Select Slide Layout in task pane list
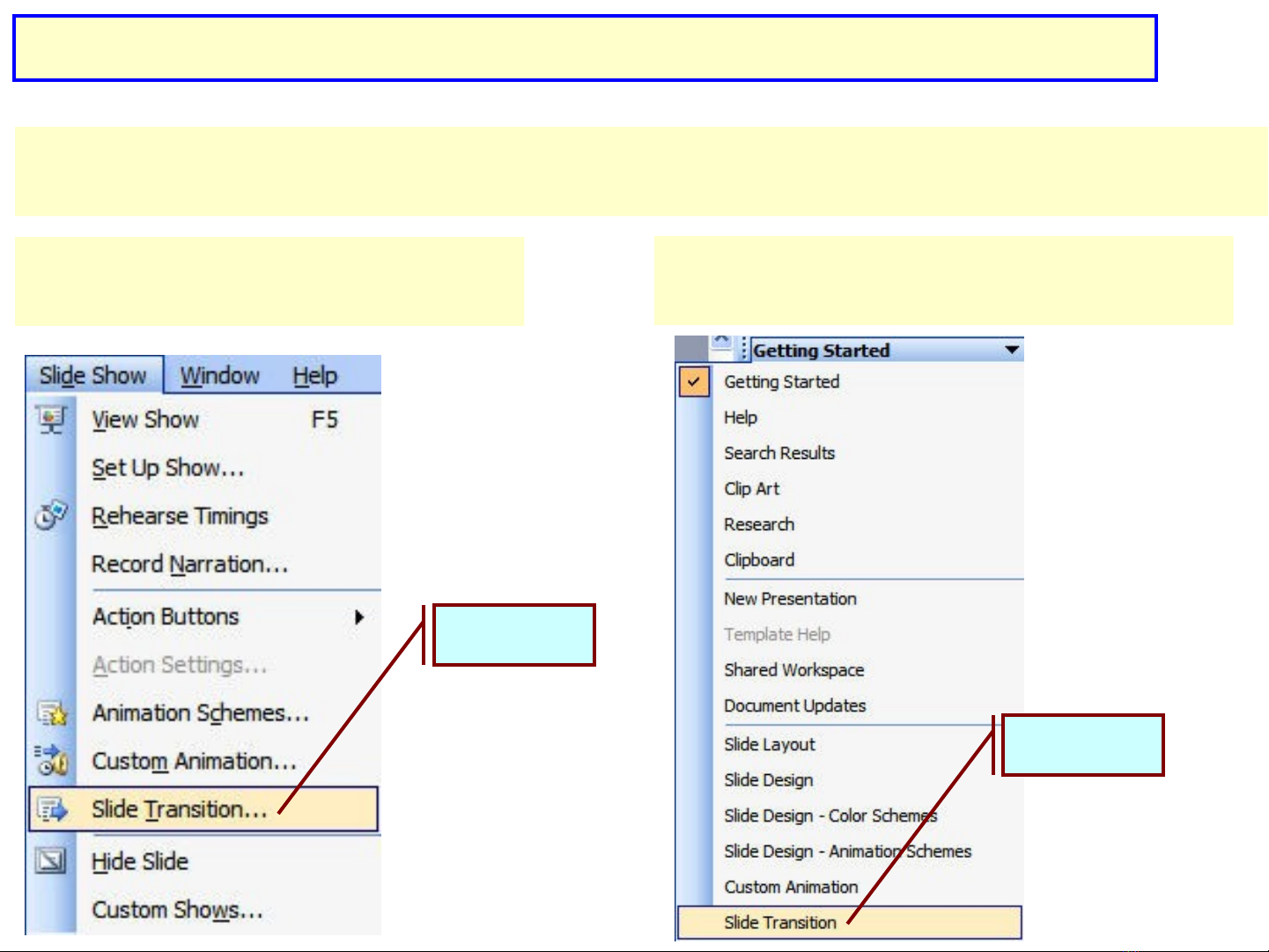This screenshot has height=952, width=1269. 770,744
